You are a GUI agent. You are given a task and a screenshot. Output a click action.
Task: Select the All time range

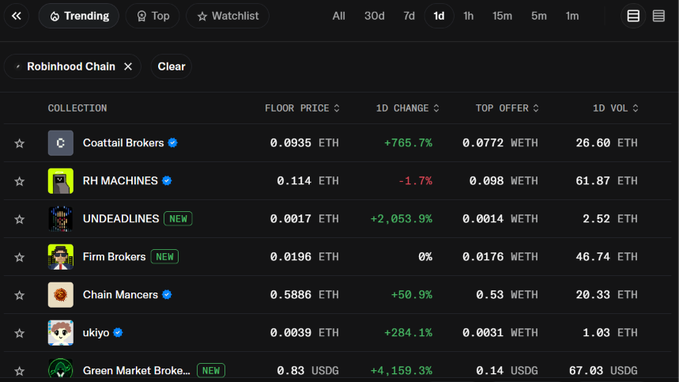coord(339,16)
